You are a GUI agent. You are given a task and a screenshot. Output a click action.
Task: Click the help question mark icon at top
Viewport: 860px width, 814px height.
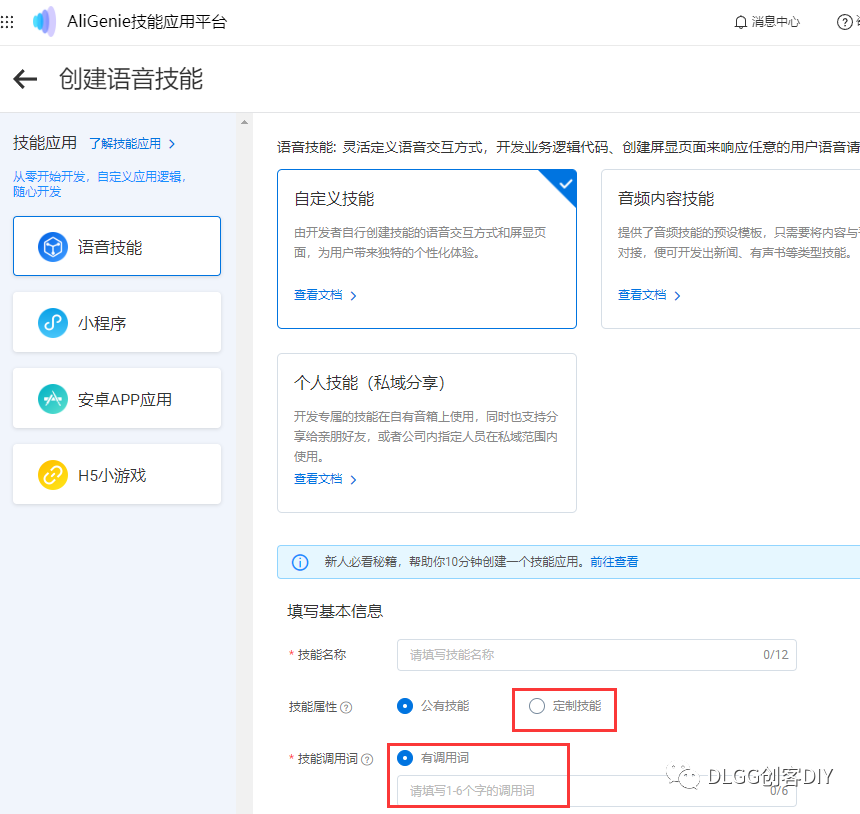(x=844, y=22)
